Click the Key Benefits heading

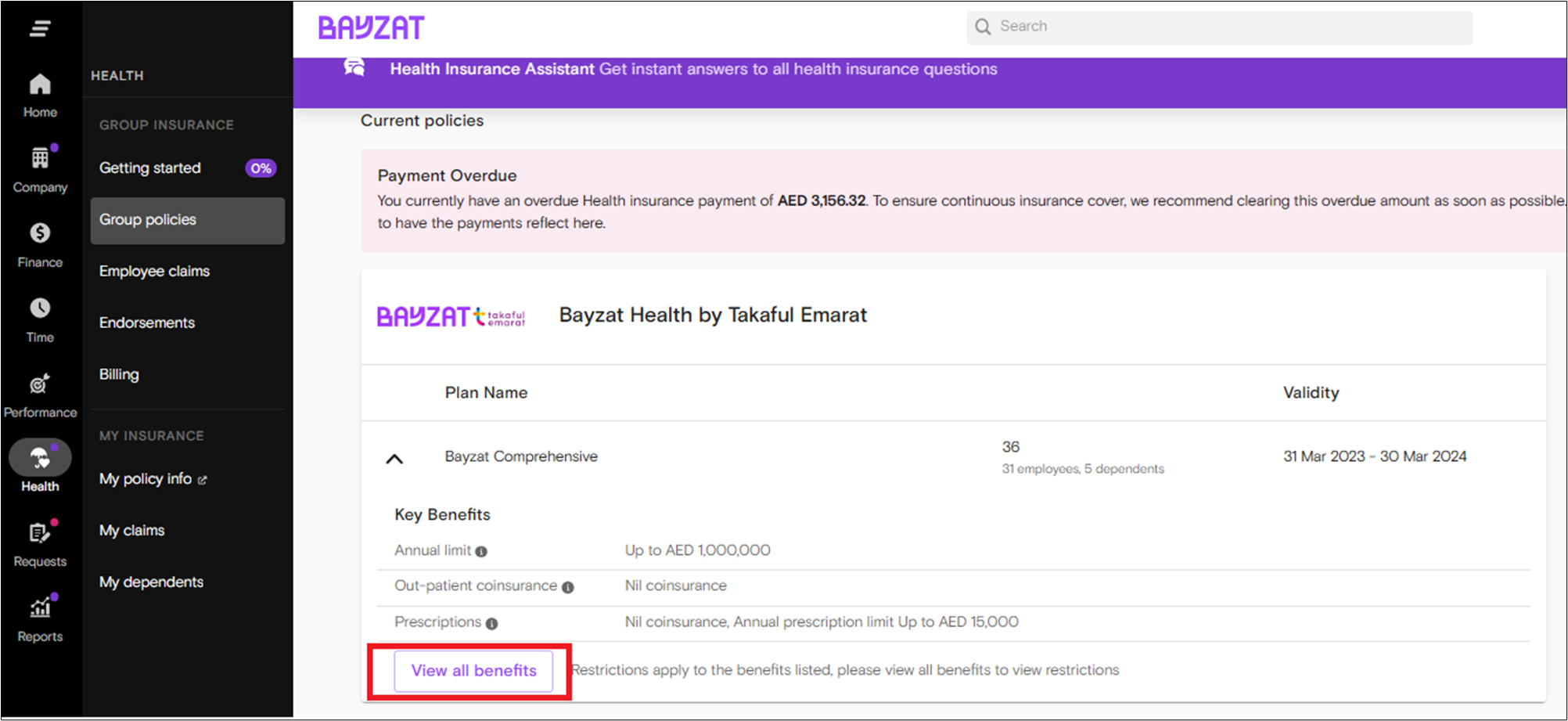(442, 515)
